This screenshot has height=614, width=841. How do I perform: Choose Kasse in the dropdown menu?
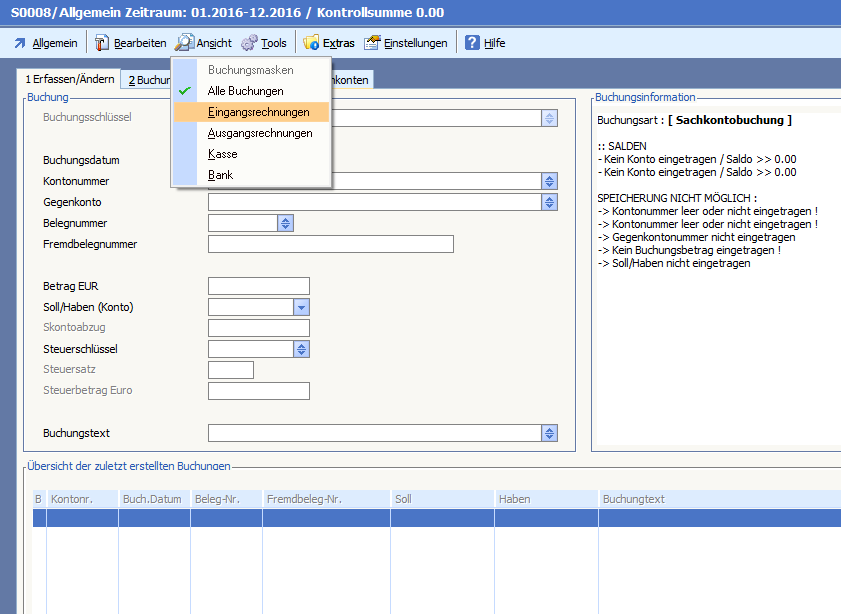222,154
